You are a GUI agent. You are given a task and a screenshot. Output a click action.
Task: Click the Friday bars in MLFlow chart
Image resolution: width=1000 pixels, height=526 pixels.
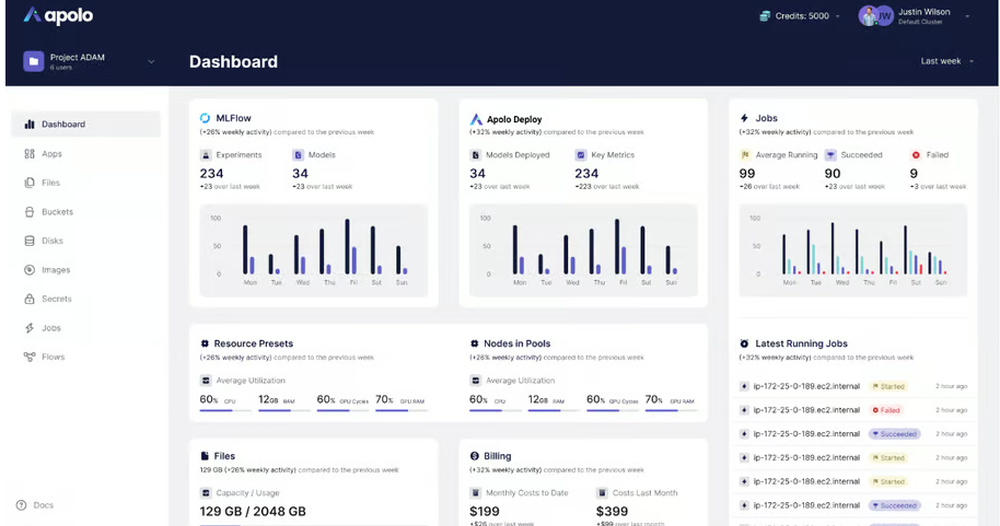351,247
